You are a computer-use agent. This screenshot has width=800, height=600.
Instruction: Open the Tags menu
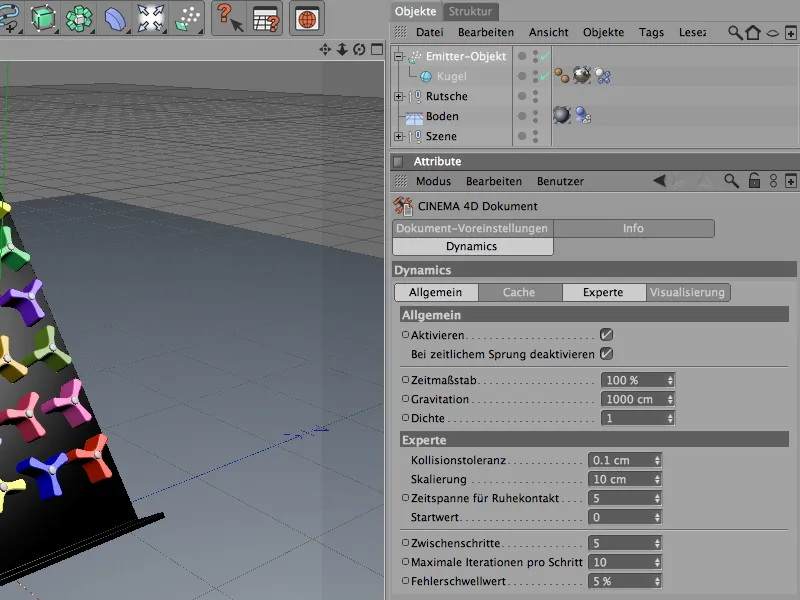pyautogui.click(x=651, y=33)
